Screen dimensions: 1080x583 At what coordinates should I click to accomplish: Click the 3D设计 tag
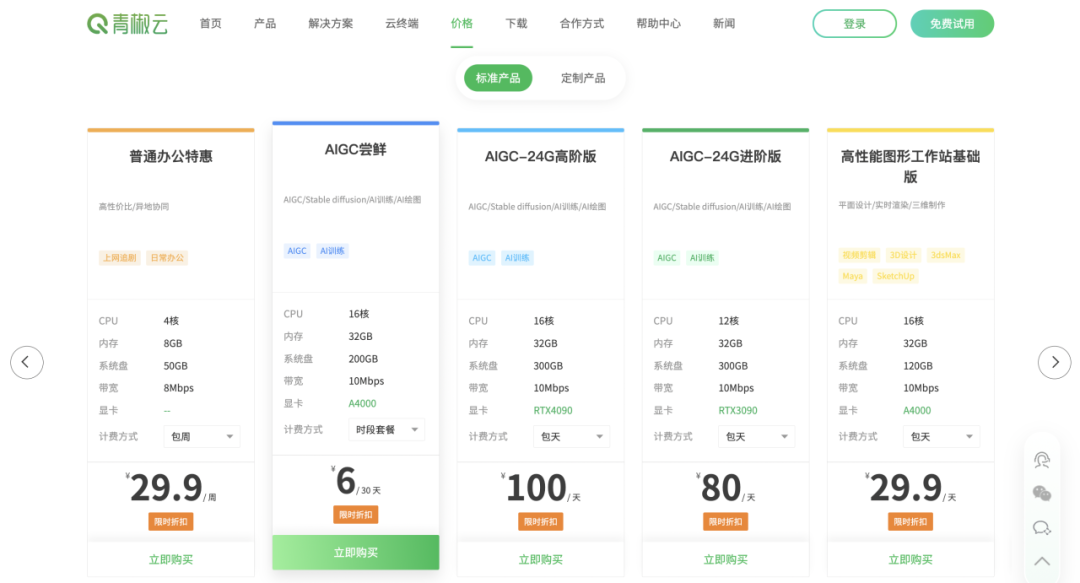tap(903, 255)
